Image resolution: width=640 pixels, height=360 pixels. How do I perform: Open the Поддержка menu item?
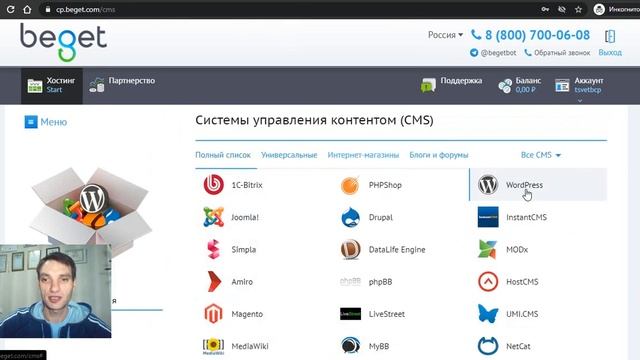pyautogui.click(x=451, y=85)
